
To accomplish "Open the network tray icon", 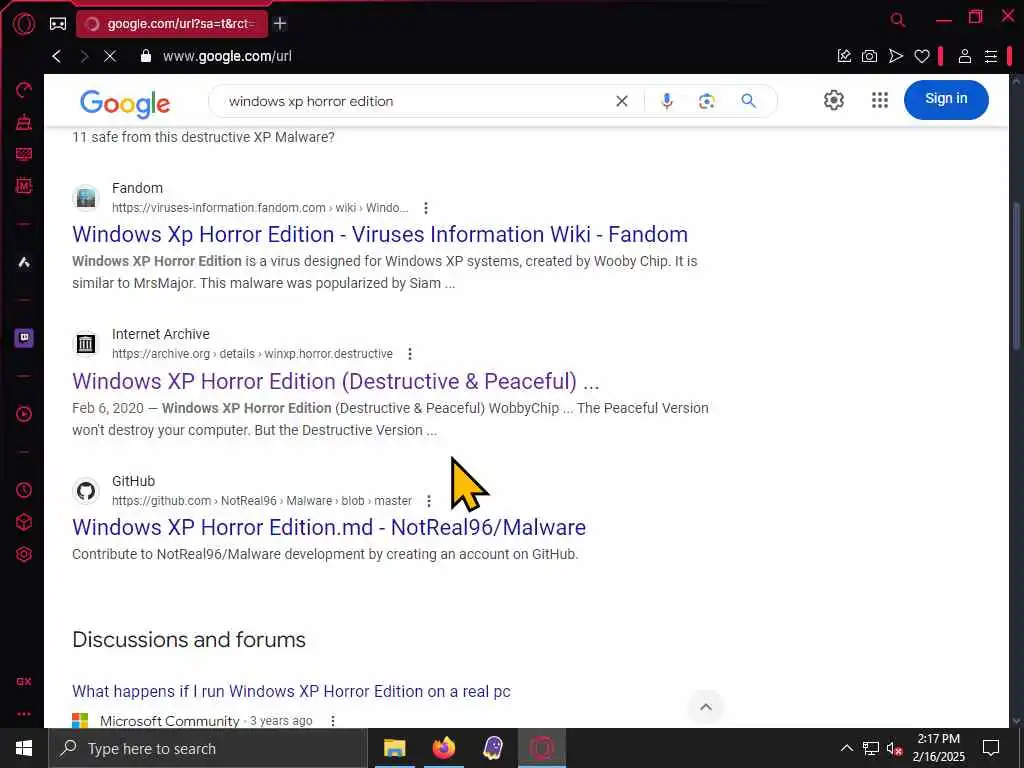I will [x=871, y=748].
